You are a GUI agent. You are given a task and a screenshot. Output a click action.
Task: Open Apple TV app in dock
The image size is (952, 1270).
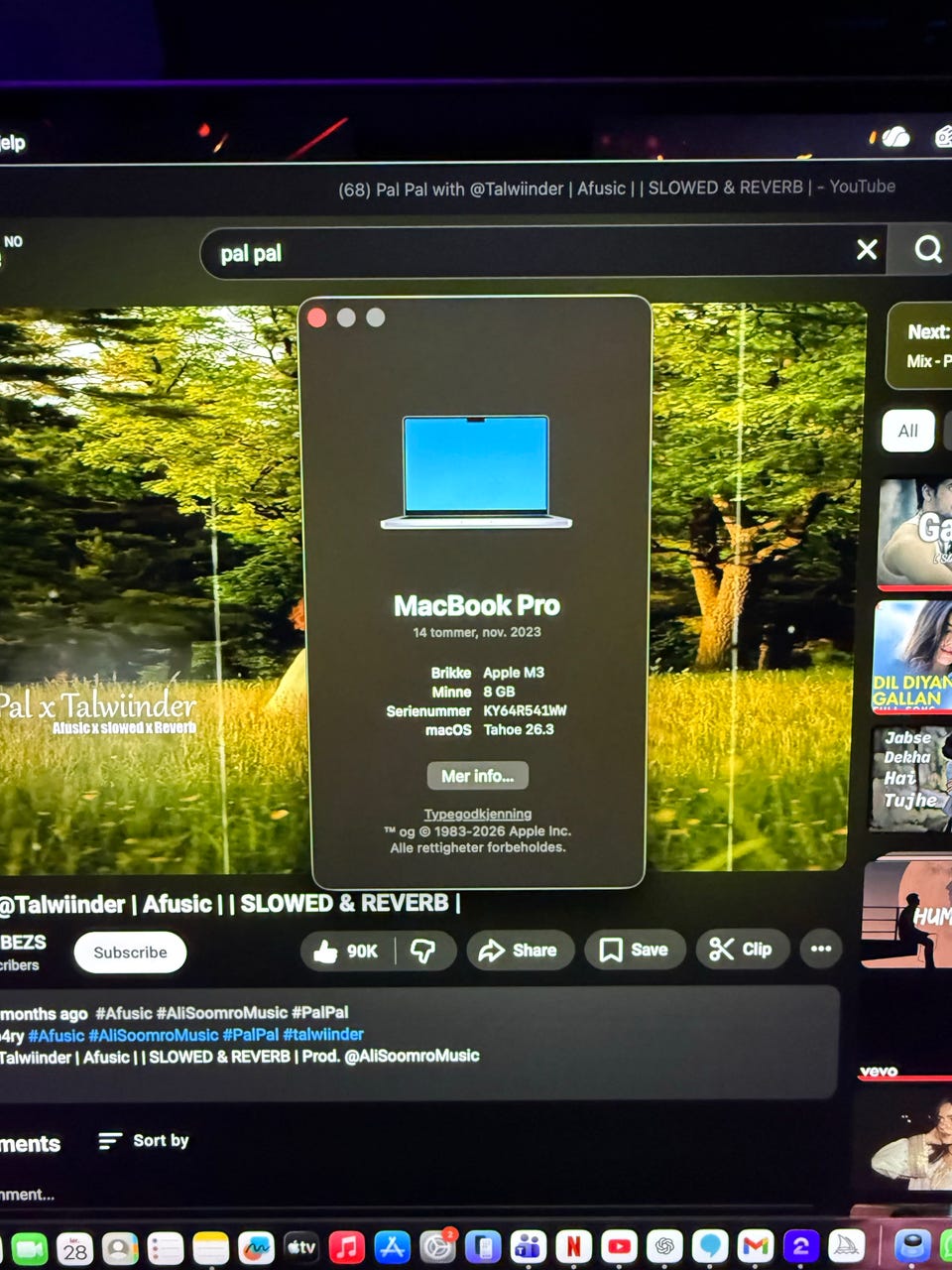300,1247
